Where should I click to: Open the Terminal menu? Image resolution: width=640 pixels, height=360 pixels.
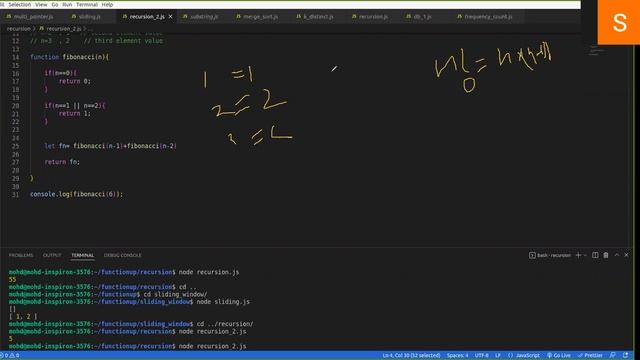coord(87,4)
